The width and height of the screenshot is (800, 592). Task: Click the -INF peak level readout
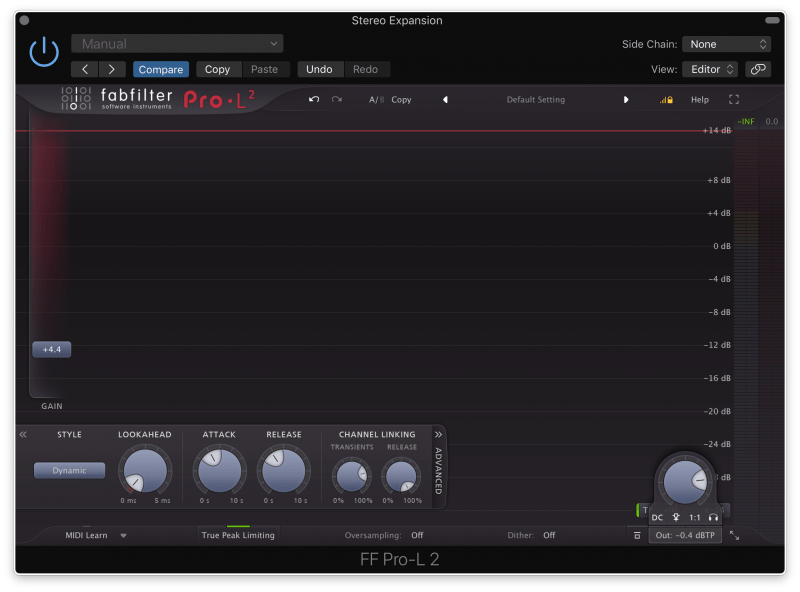[x=745, y=121]
